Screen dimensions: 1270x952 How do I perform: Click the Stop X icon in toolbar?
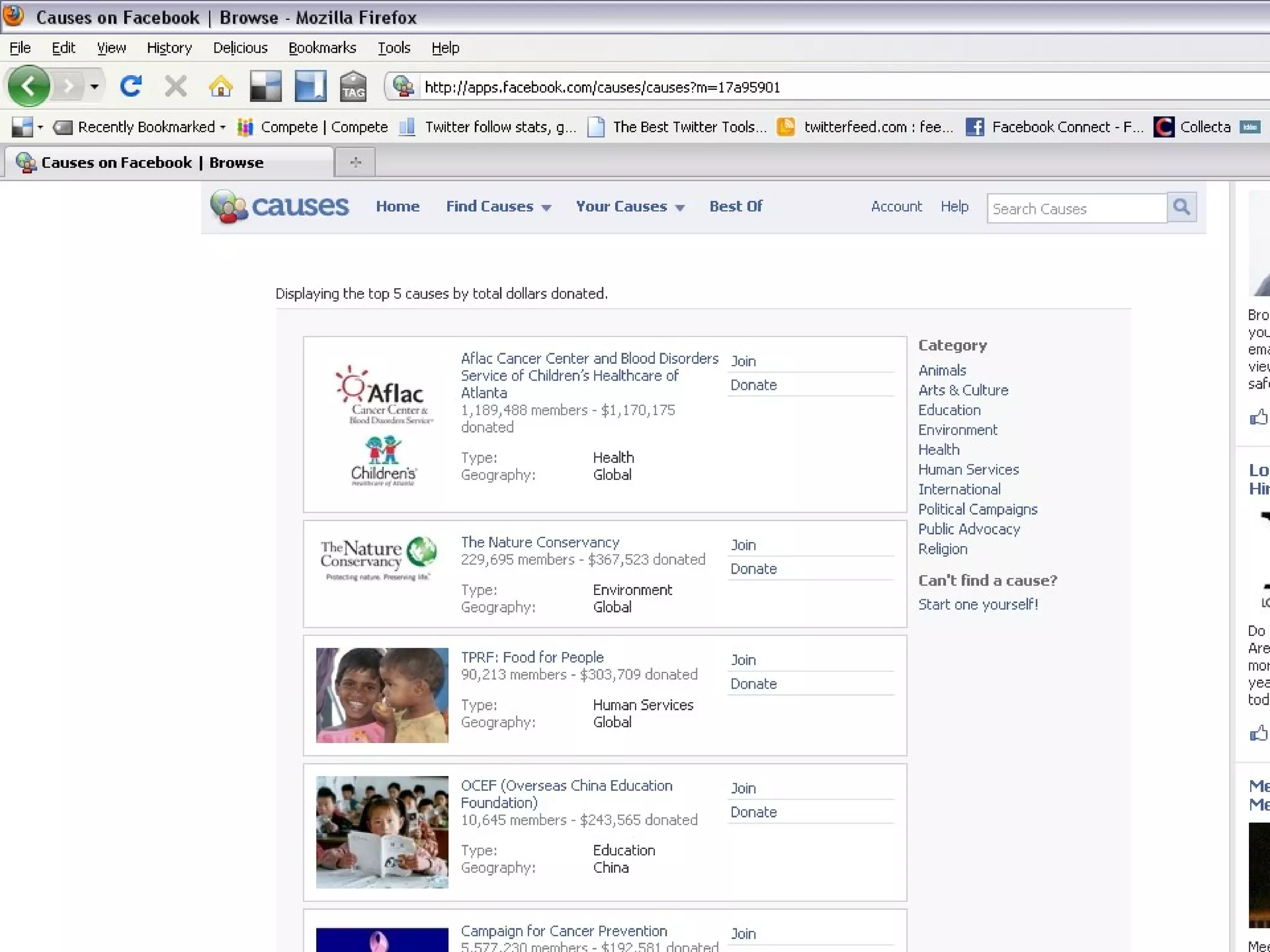(x=175, y=86)
